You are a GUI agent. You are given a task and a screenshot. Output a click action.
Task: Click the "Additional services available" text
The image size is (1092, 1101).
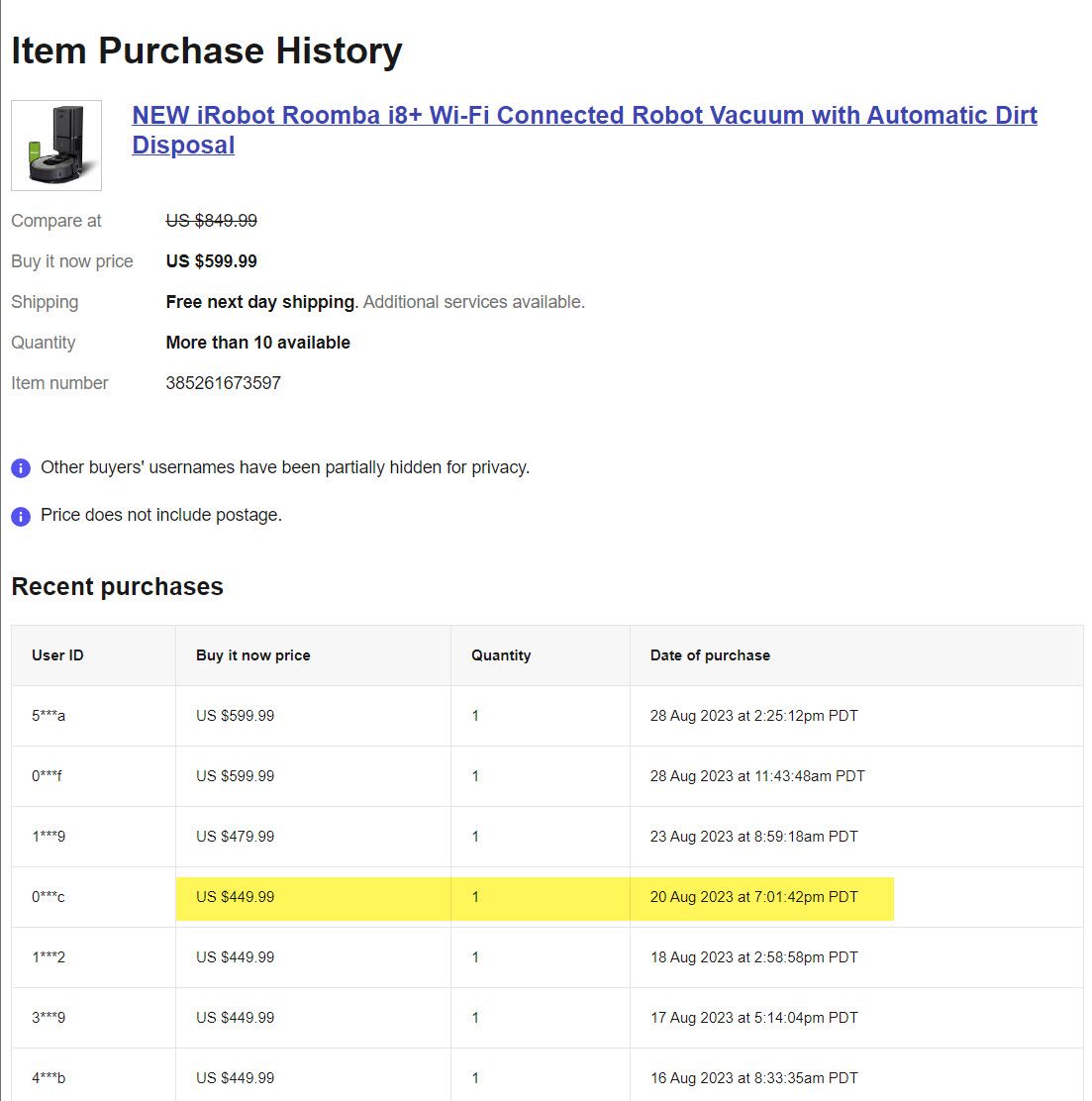coord(474,302)
